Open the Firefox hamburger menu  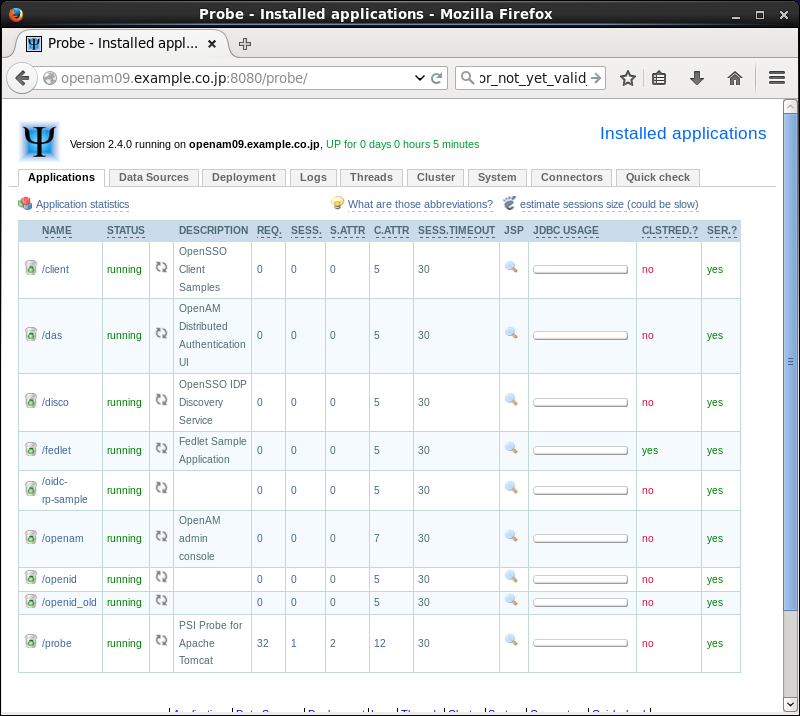(x=777, y=78)
